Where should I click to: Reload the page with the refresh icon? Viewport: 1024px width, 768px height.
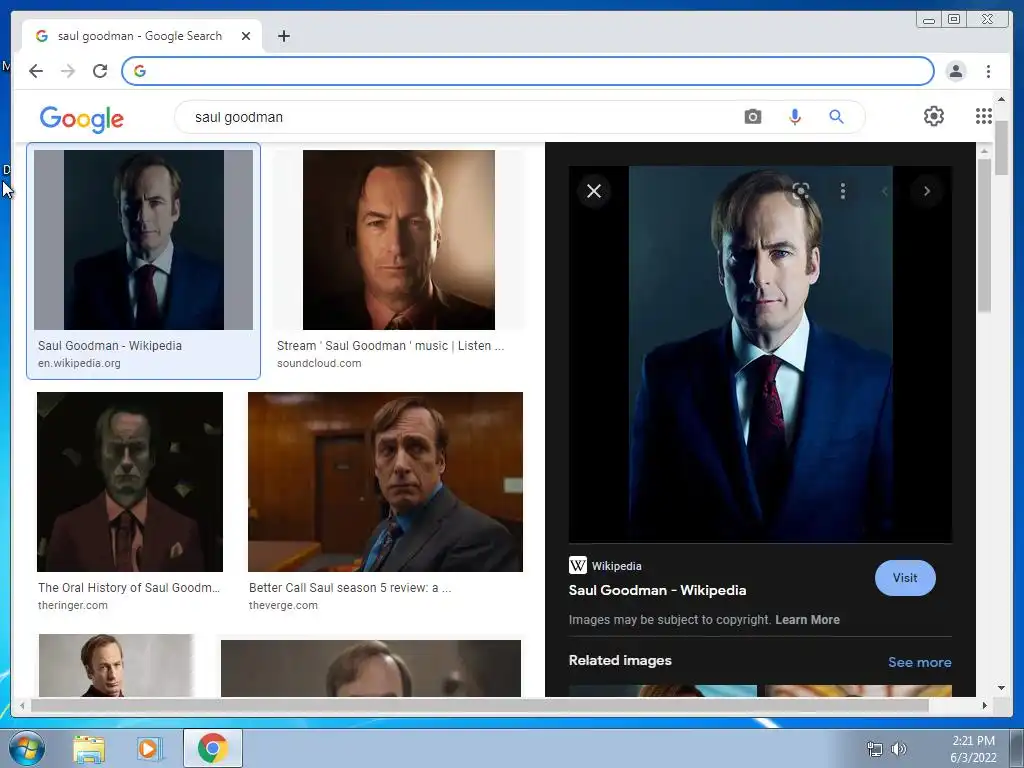pyautogui.click(x=100, y=71)
